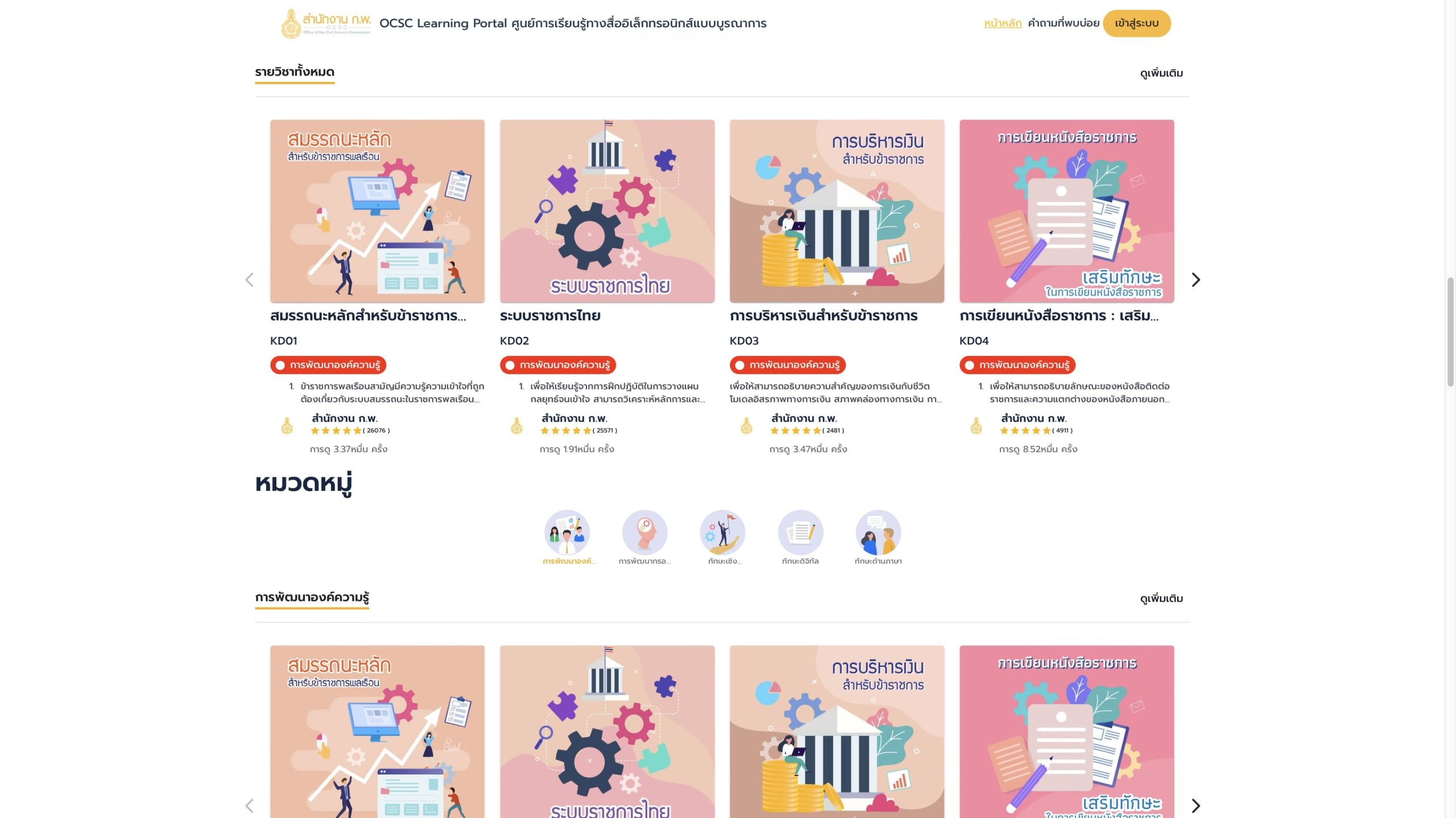Select the รายวิชาทั้งหมด section tab
Viewport: 1456px width, 818px height.
click(x=295, y=72)
